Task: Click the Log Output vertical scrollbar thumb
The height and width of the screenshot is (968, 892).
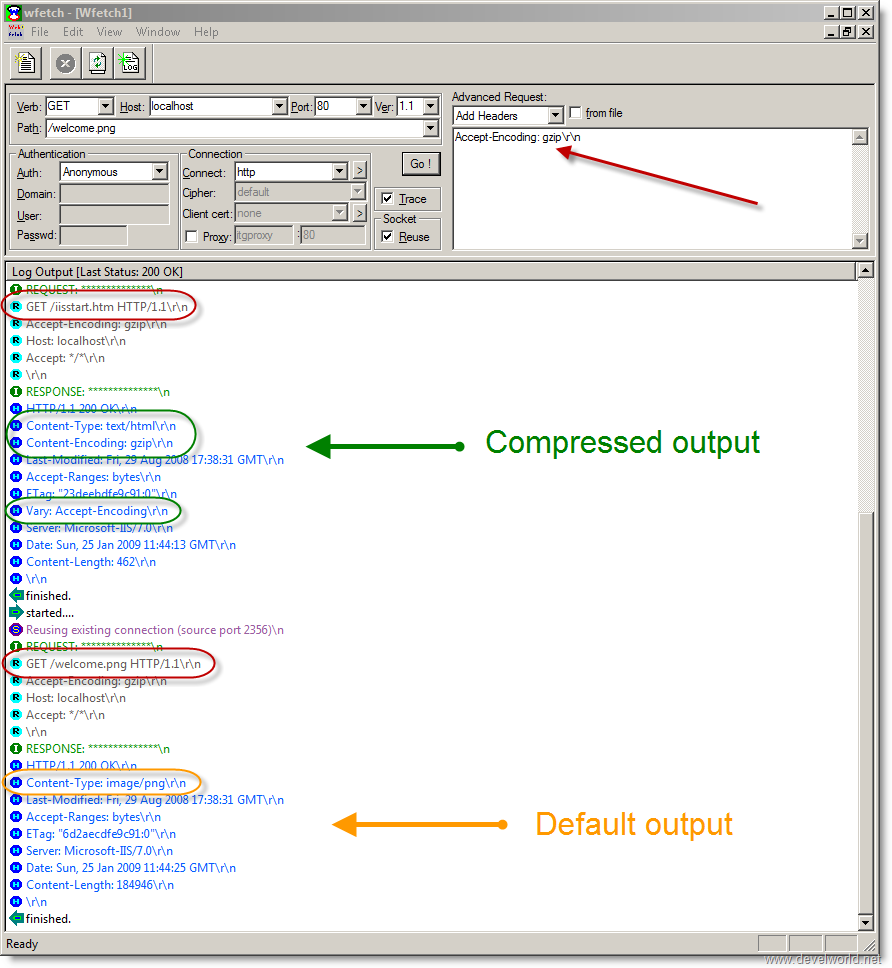Action: click(x=865, y=713)
